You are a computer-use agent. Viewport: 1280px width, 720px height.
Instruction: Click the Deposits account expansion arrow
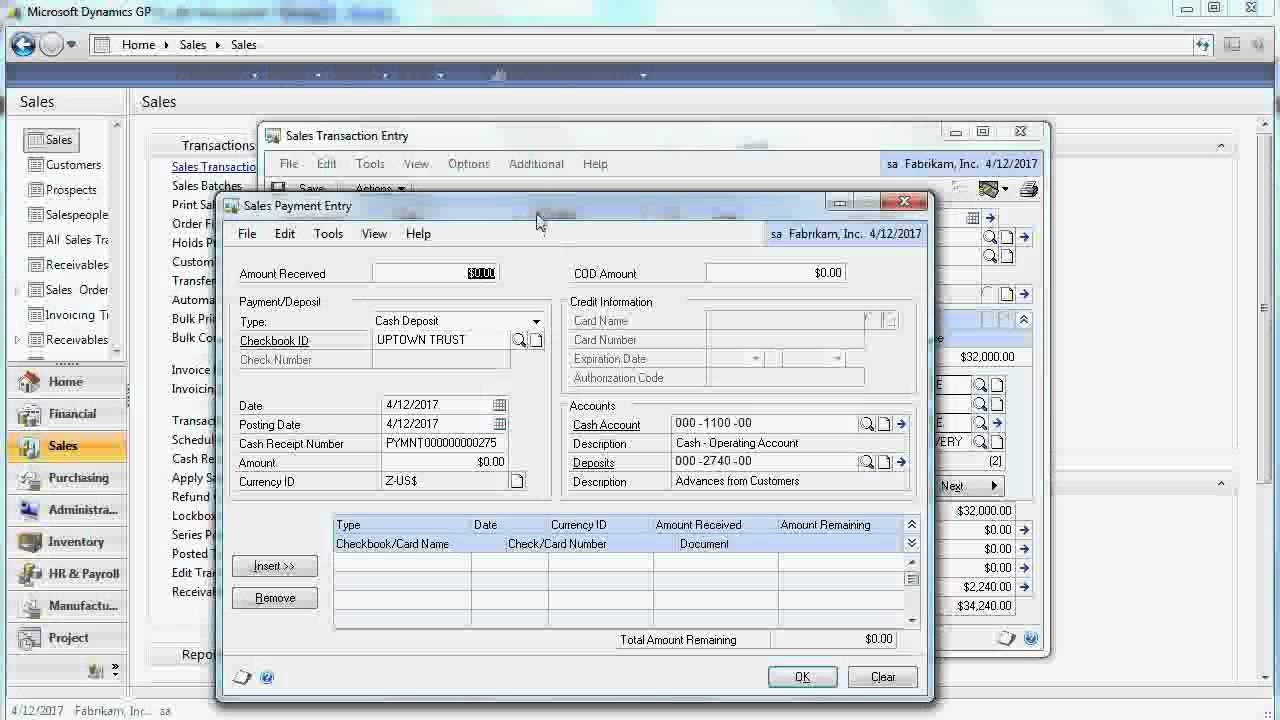pos(901,462)
